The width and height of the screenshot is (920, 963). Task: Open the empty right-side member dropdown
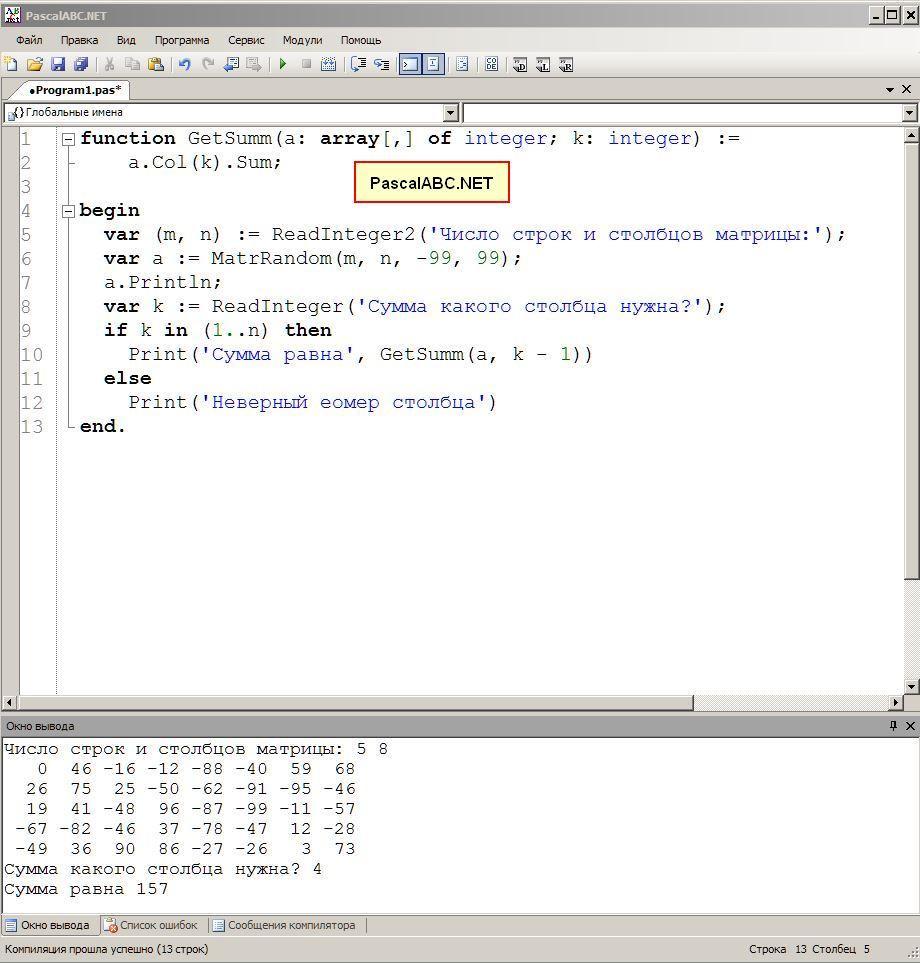[909, 113]
